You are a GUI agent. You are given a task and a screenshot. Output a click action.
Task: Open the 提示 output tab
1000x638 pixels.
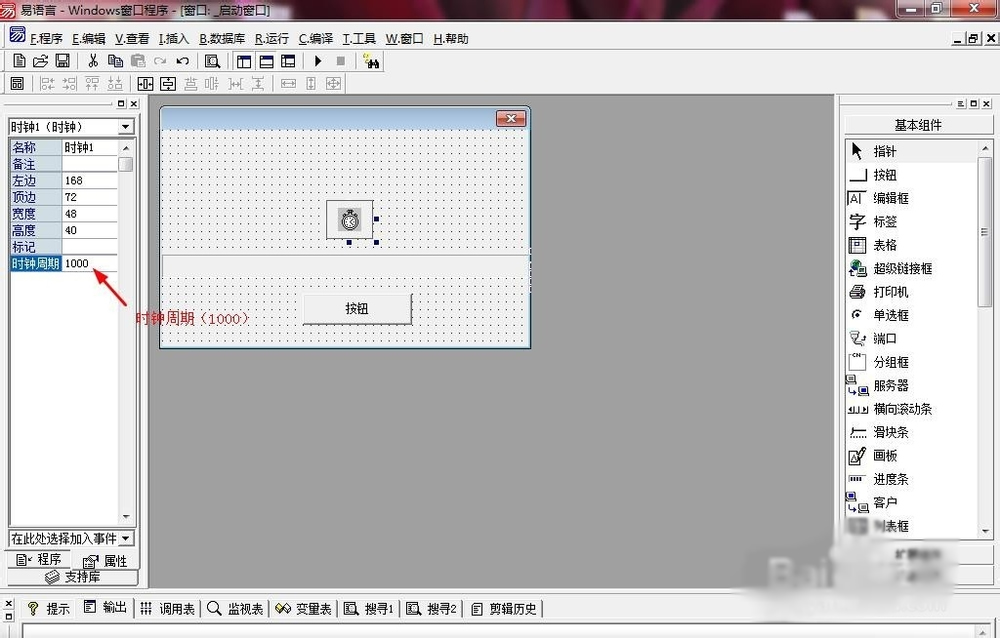click(x=48, y=609)
